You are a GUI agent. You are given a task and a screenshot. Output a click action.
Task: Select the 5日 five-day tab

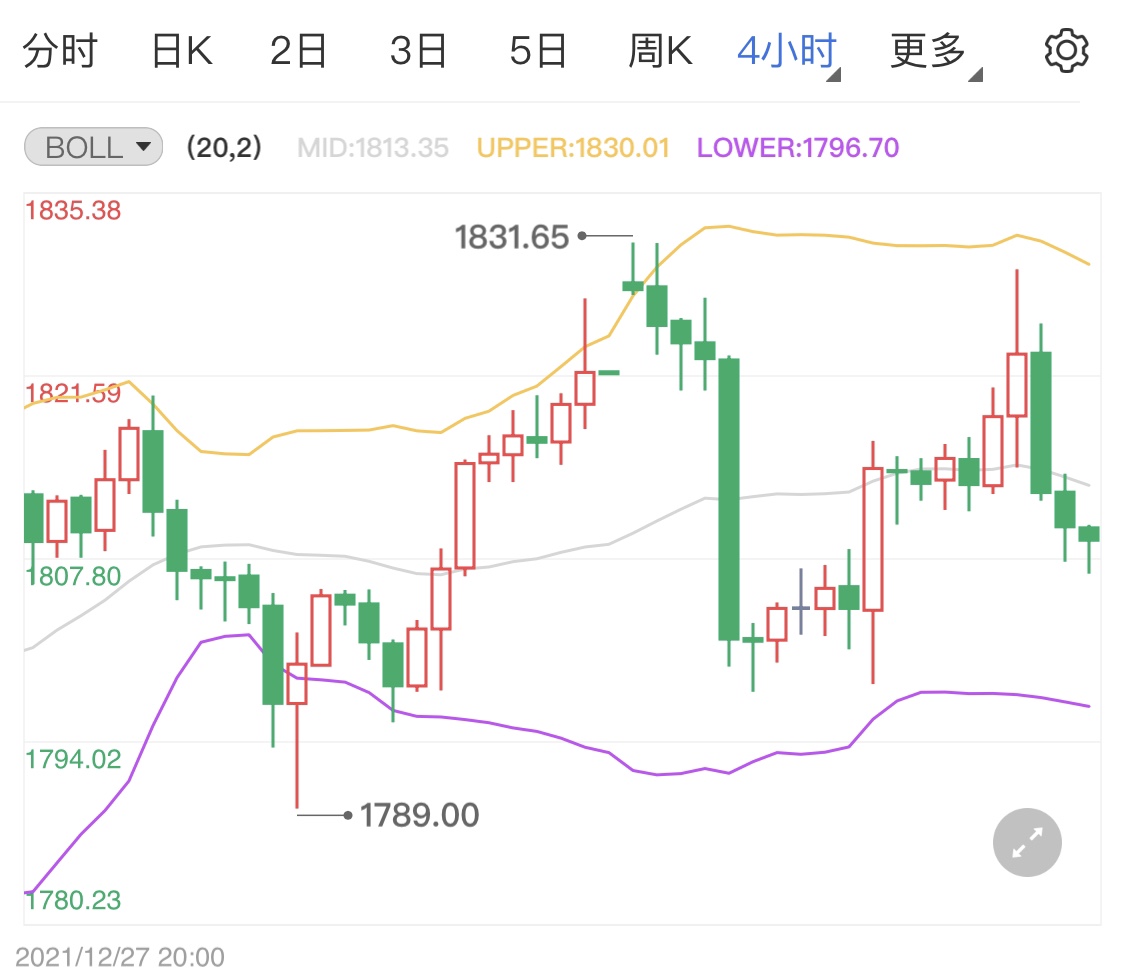coord(538,51)
